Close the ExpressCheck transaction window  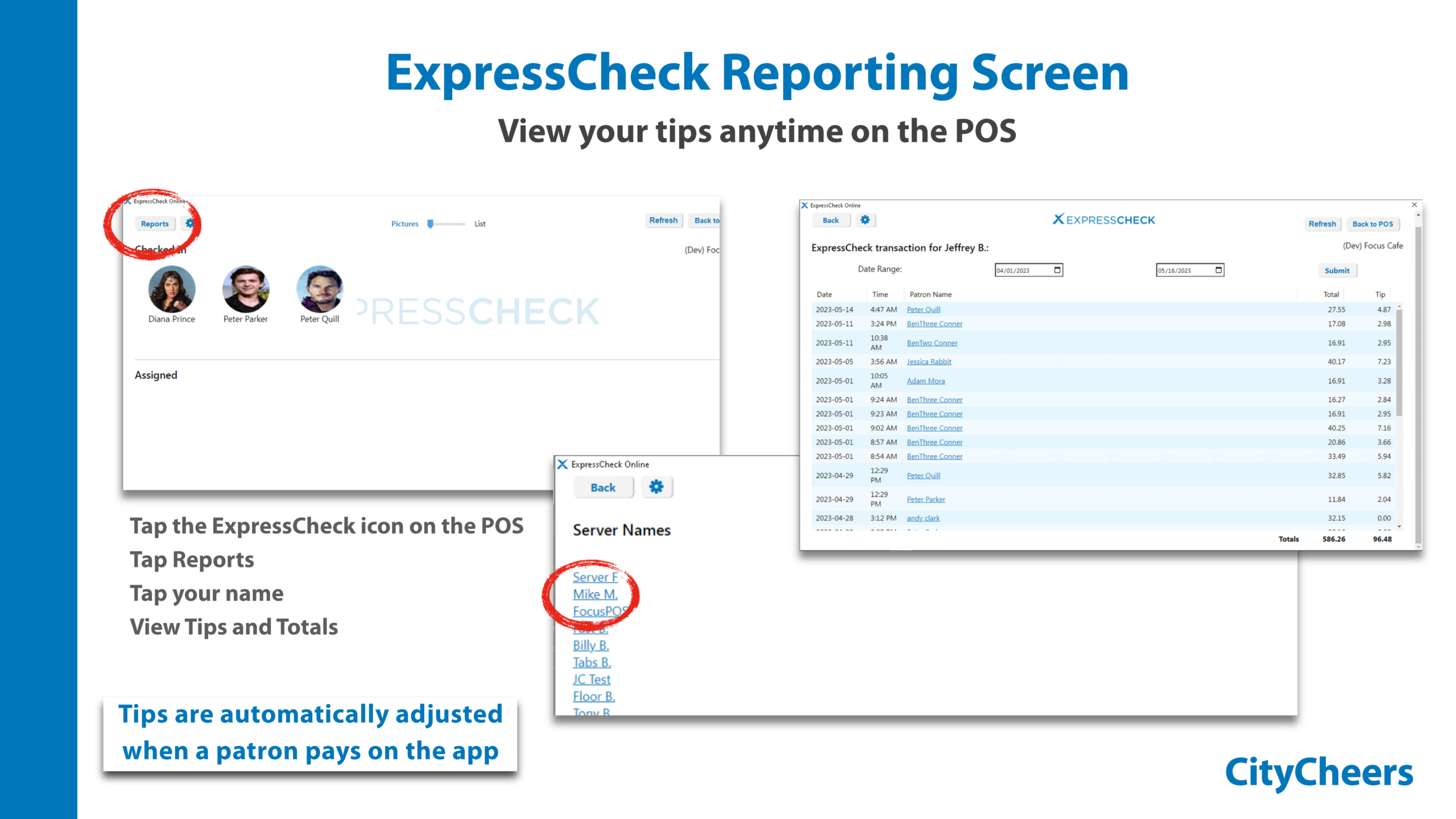pyautogui.click(x=1414, y=205)
